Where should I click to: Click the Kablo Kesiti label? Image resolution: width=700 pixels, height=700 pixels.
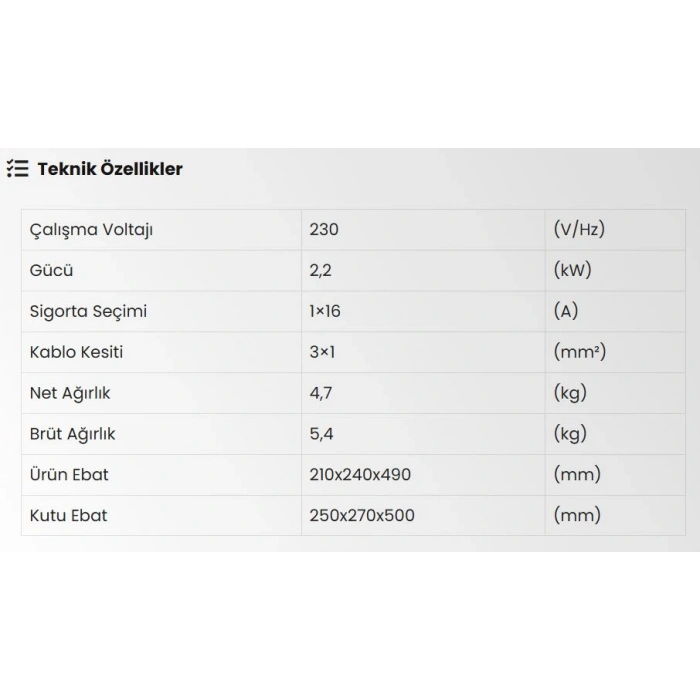pos(77,352)
